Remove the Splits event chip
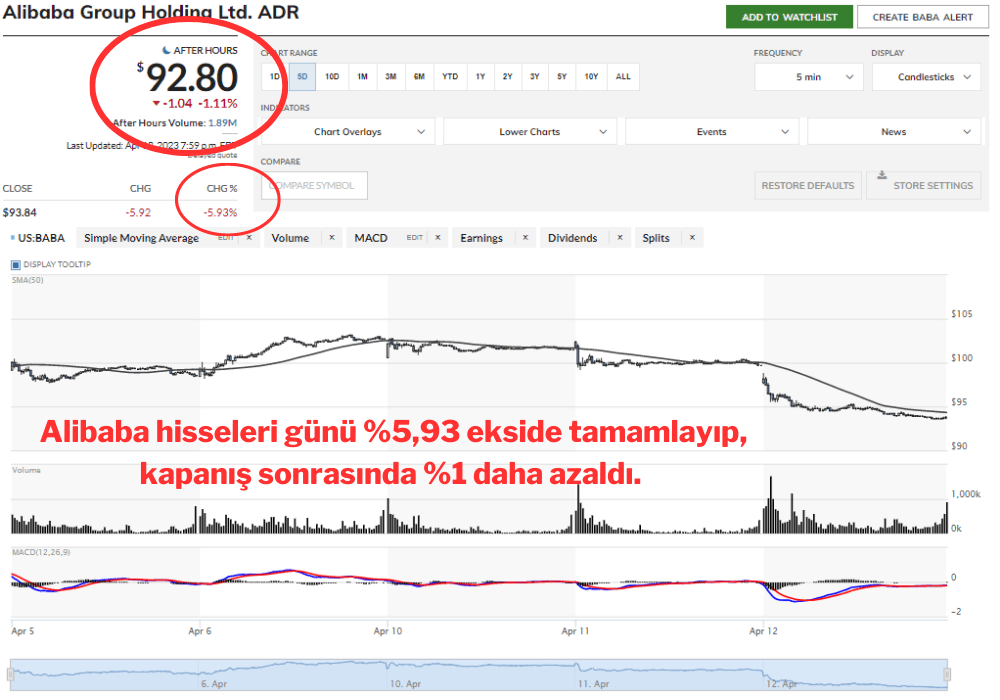This screenshot has height=700, width=1000. pos(692,238)
